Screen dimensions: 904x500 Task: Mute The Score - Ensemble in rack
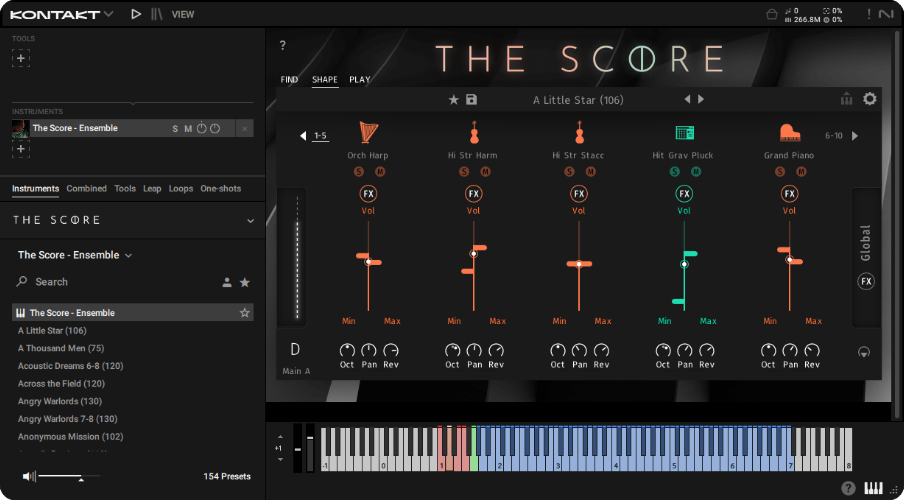click(x=188, y=129)
